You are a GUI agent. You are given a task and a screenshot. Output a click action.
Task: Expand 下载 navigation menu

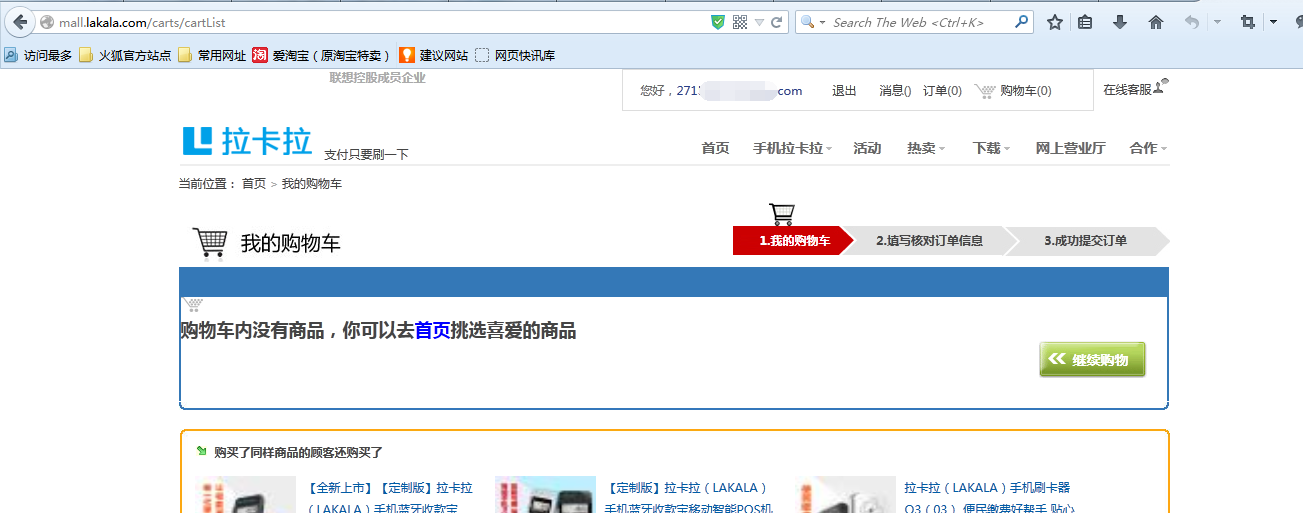(x=991, y=148)
